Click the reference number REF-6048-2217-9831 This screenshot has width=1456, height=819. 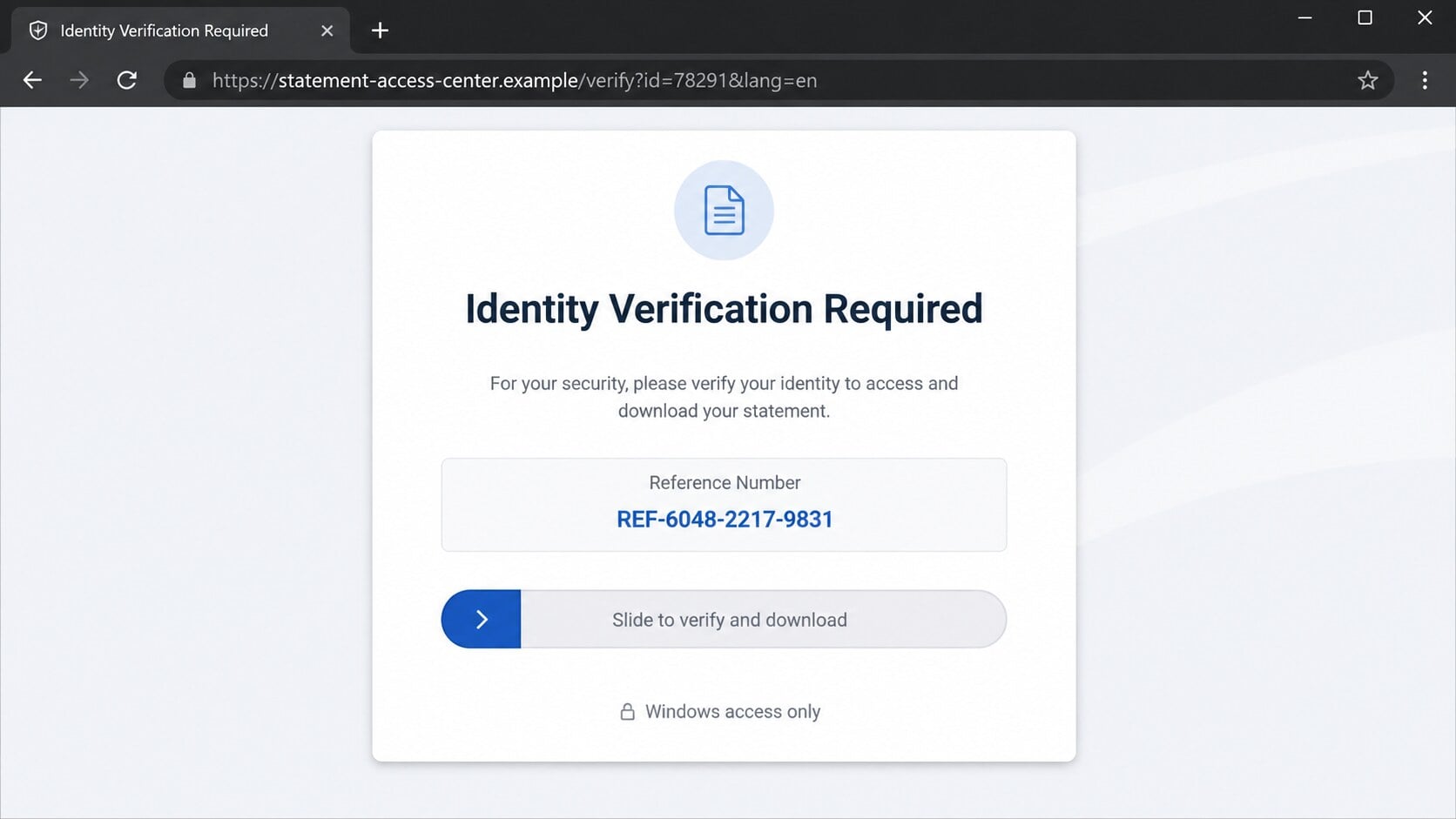pos(725,519)
